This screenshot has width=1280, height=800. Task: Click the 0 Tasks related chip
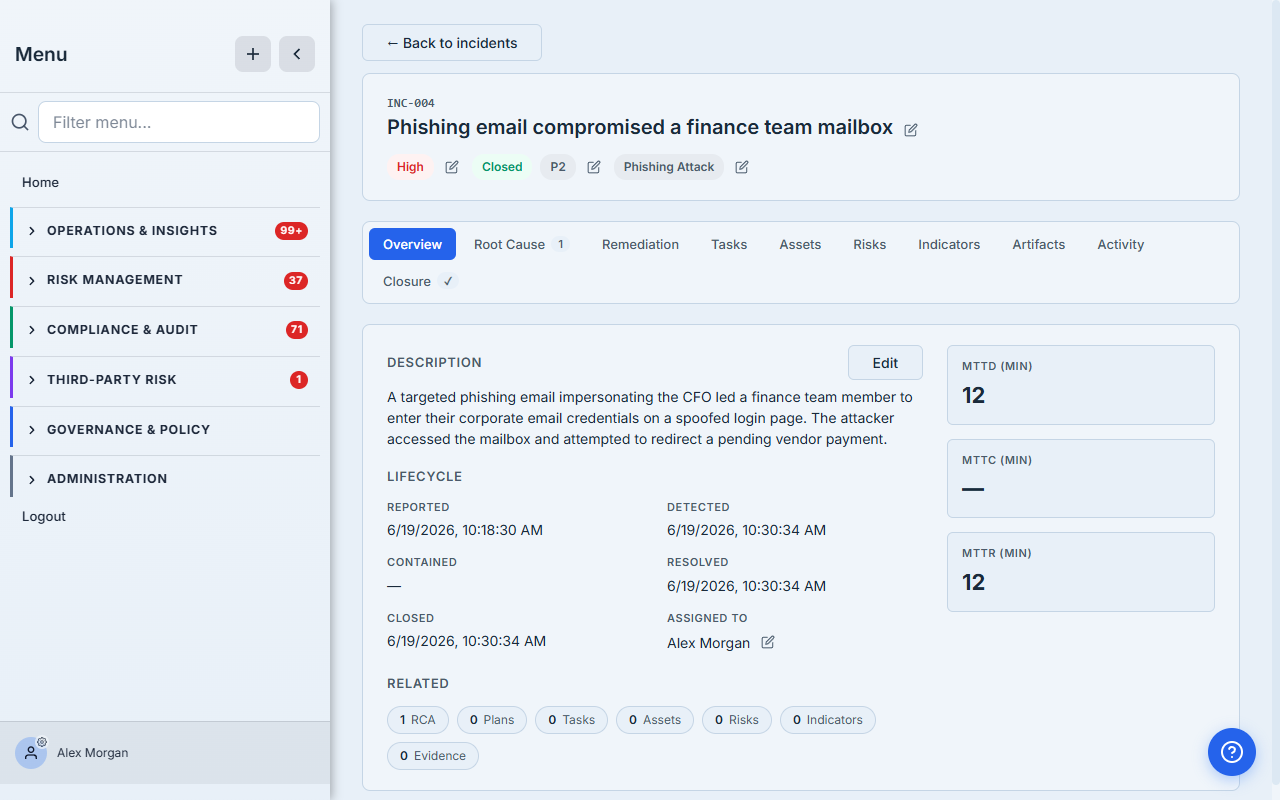pyautogui.click(x=572, y=720)
